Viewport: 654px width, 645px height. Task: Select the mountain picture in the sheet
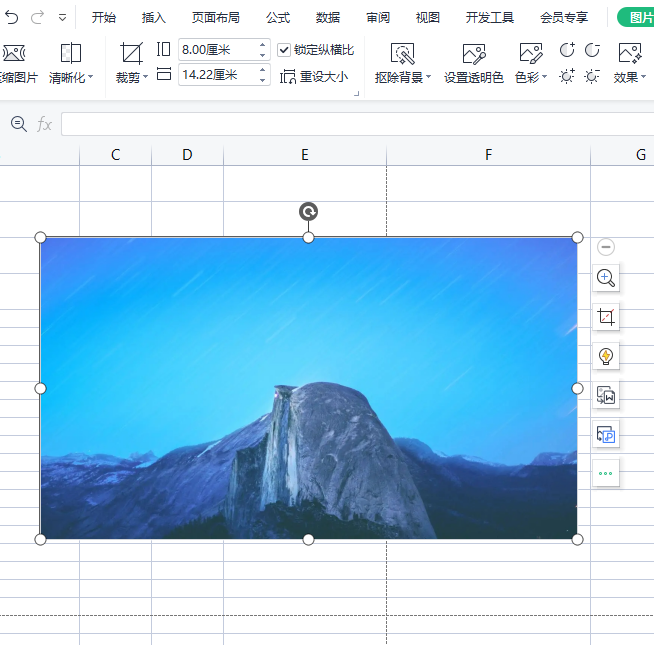coord(309,388)
